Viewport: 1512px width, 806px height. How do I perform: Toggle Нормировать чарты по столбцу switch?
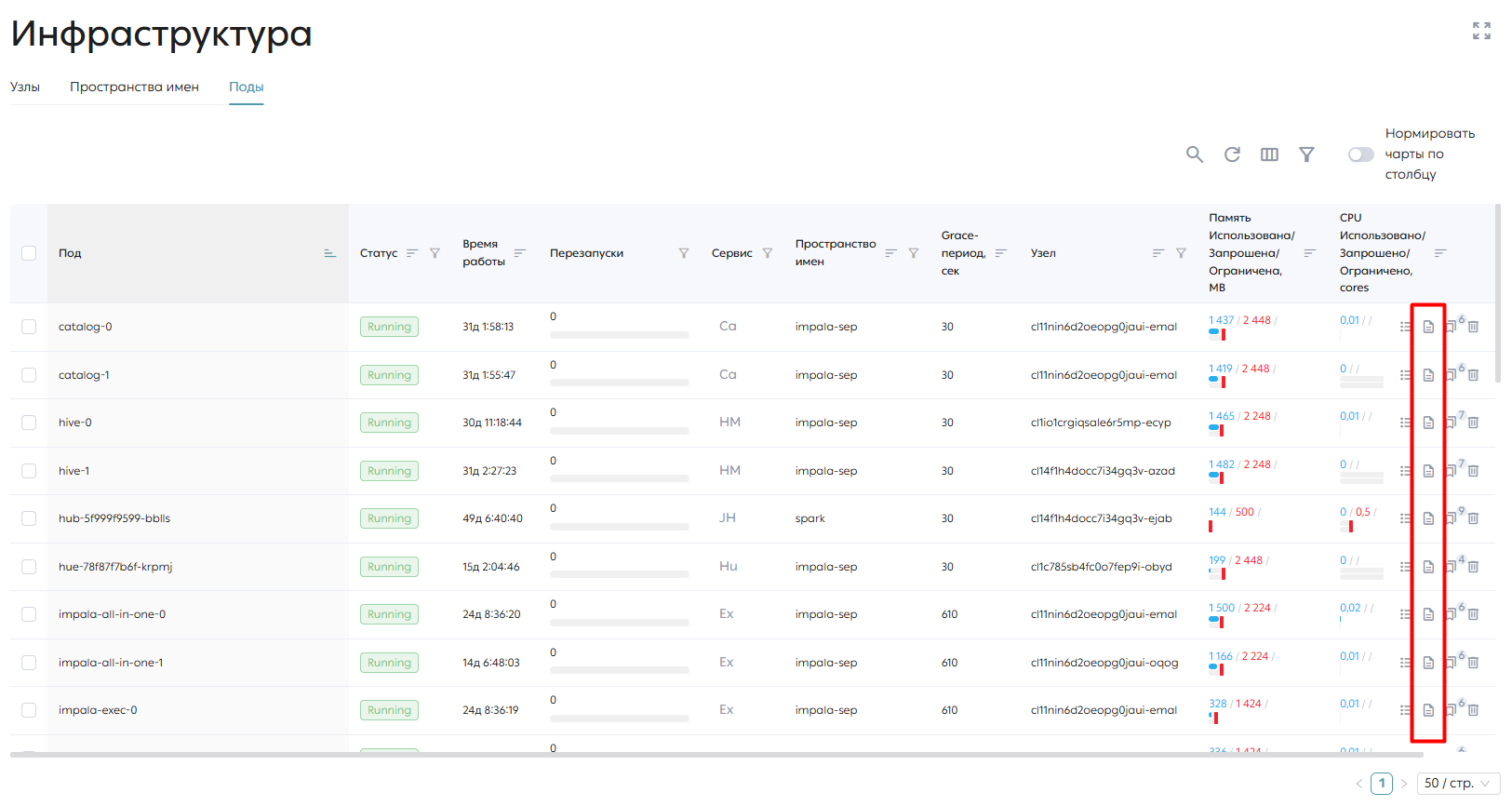click(1360, 154)
